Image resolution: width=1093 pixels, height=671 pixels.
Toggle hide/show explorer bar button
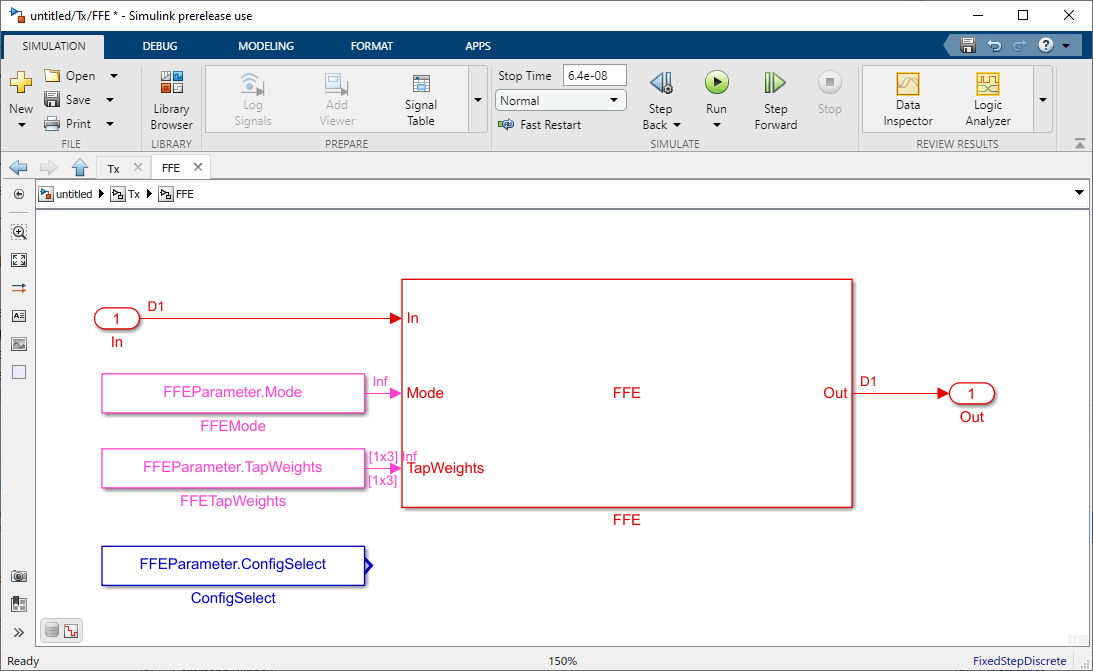19,194
